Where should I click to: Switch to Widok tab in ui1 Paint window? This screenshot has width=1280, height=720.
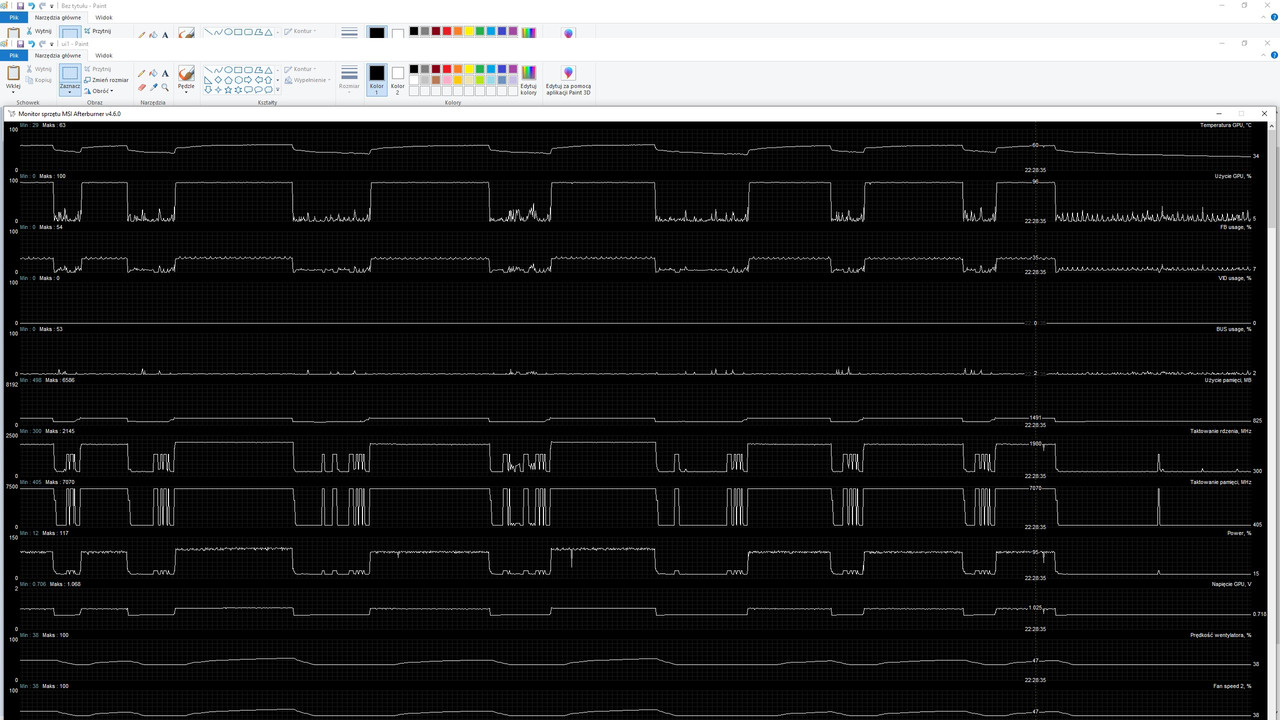click(104, 56)
